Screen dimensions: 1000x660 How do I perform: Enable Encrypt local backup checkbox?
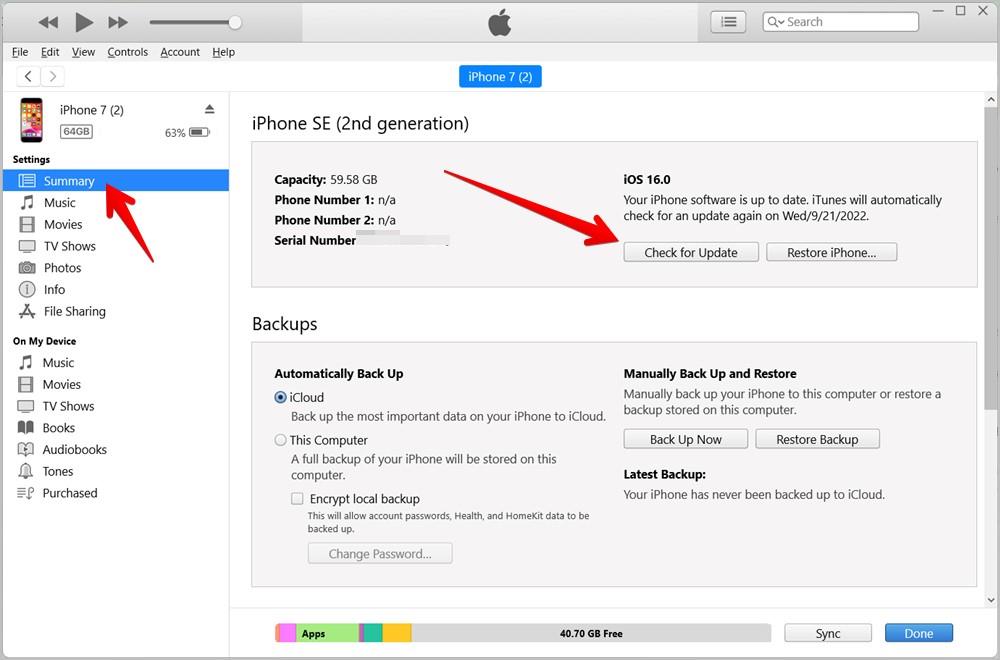297,499
